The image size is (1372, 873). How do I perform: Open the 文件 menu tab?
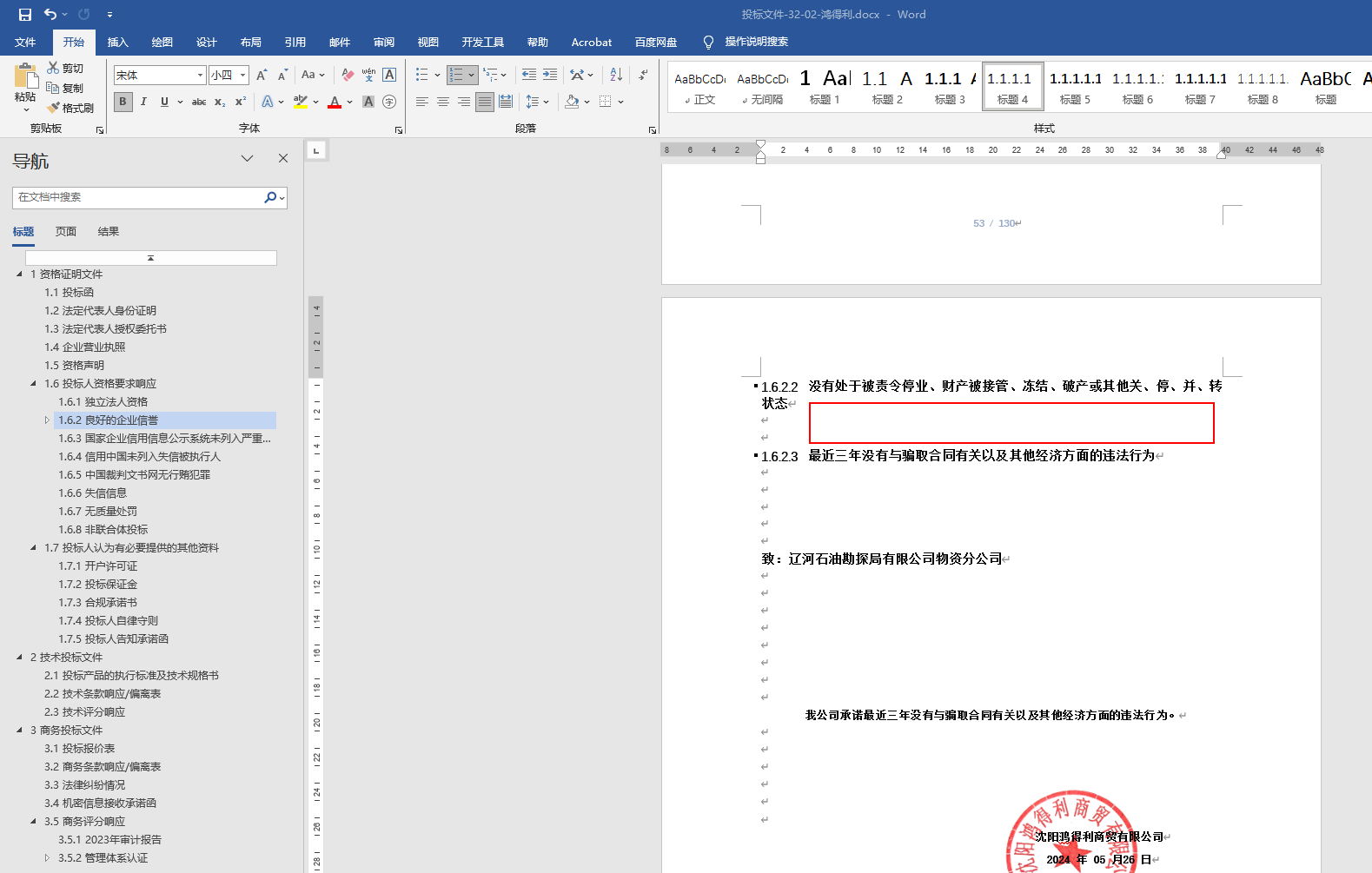(x=25, y=42)
